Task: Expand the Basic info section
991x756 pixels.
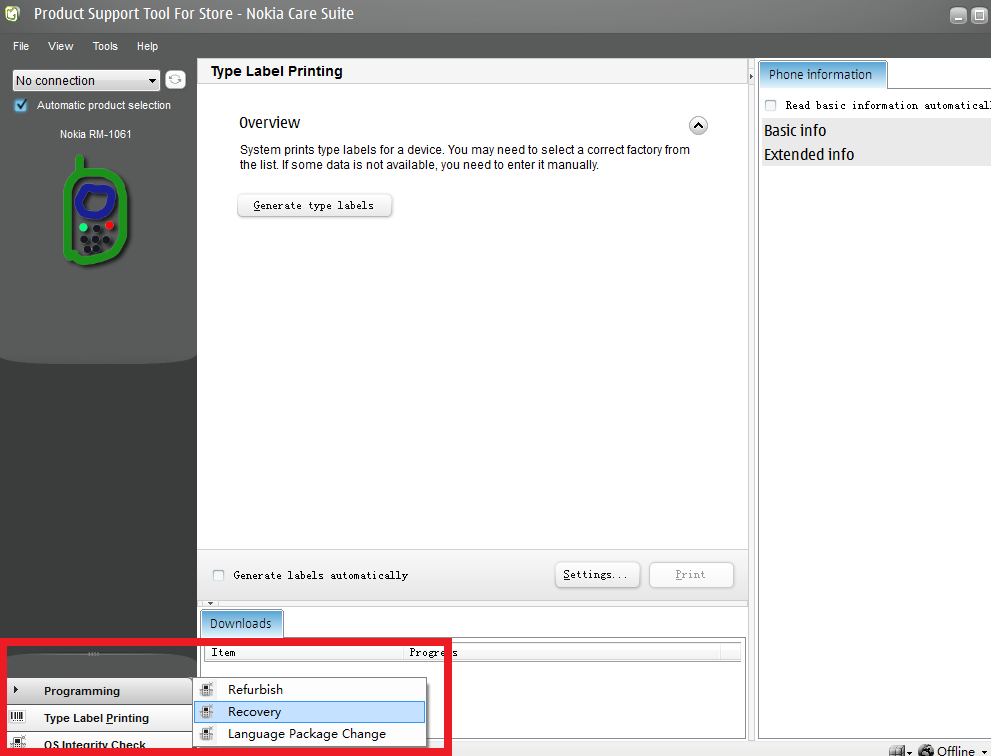Action: pos(795,130)
